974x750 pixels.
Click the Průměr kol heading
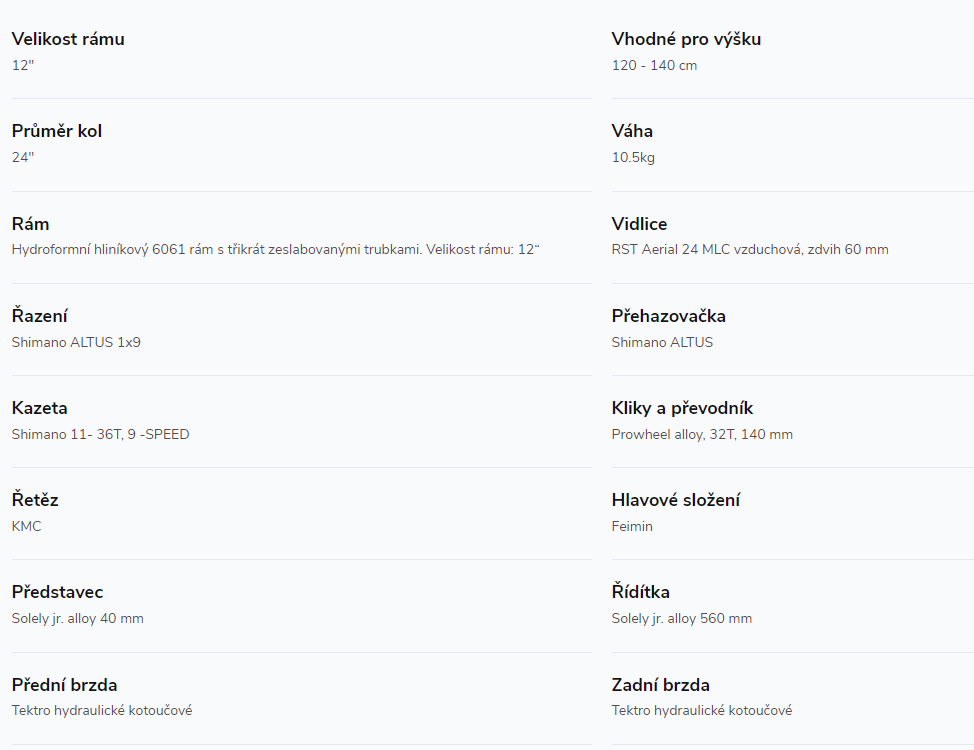[57, 131]
